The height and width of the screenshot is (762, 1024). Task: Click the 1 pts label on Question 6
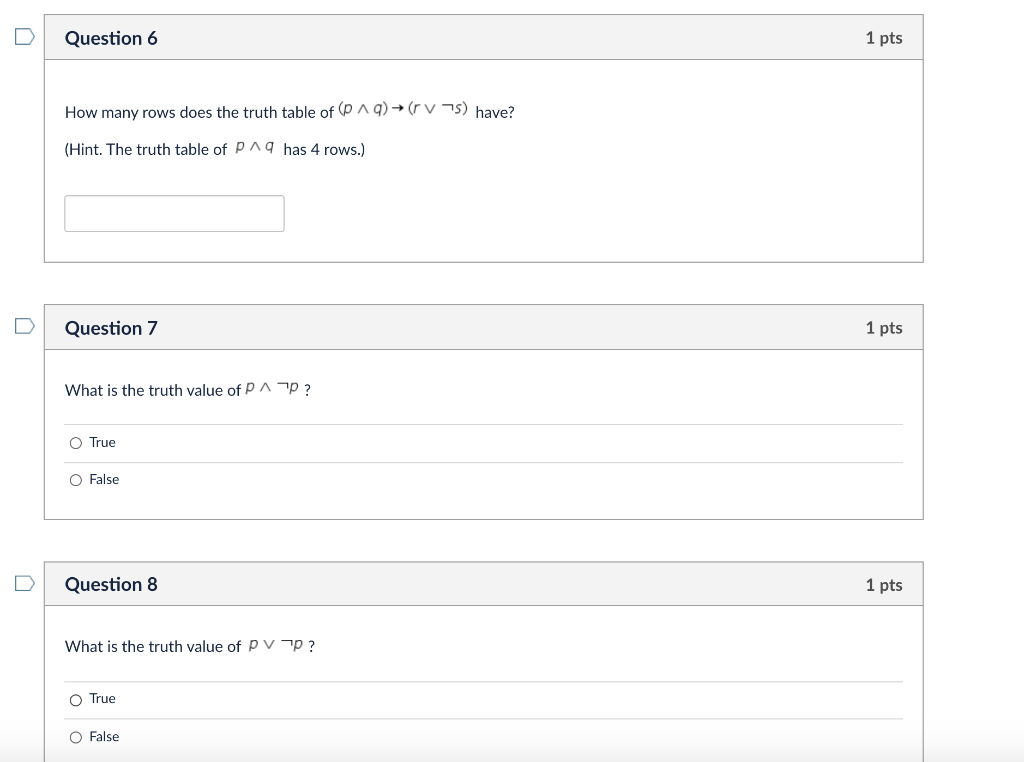[x=884, y=38]
